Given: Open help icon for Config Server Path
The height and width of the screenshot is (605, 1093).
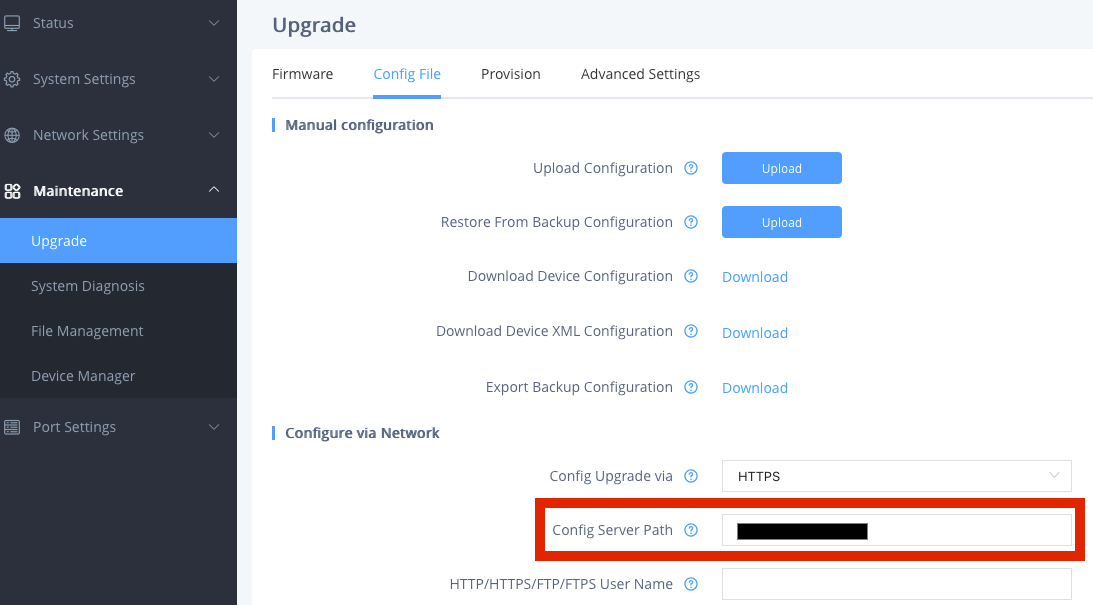Looking at the screenshot, I should coord(691,530).
